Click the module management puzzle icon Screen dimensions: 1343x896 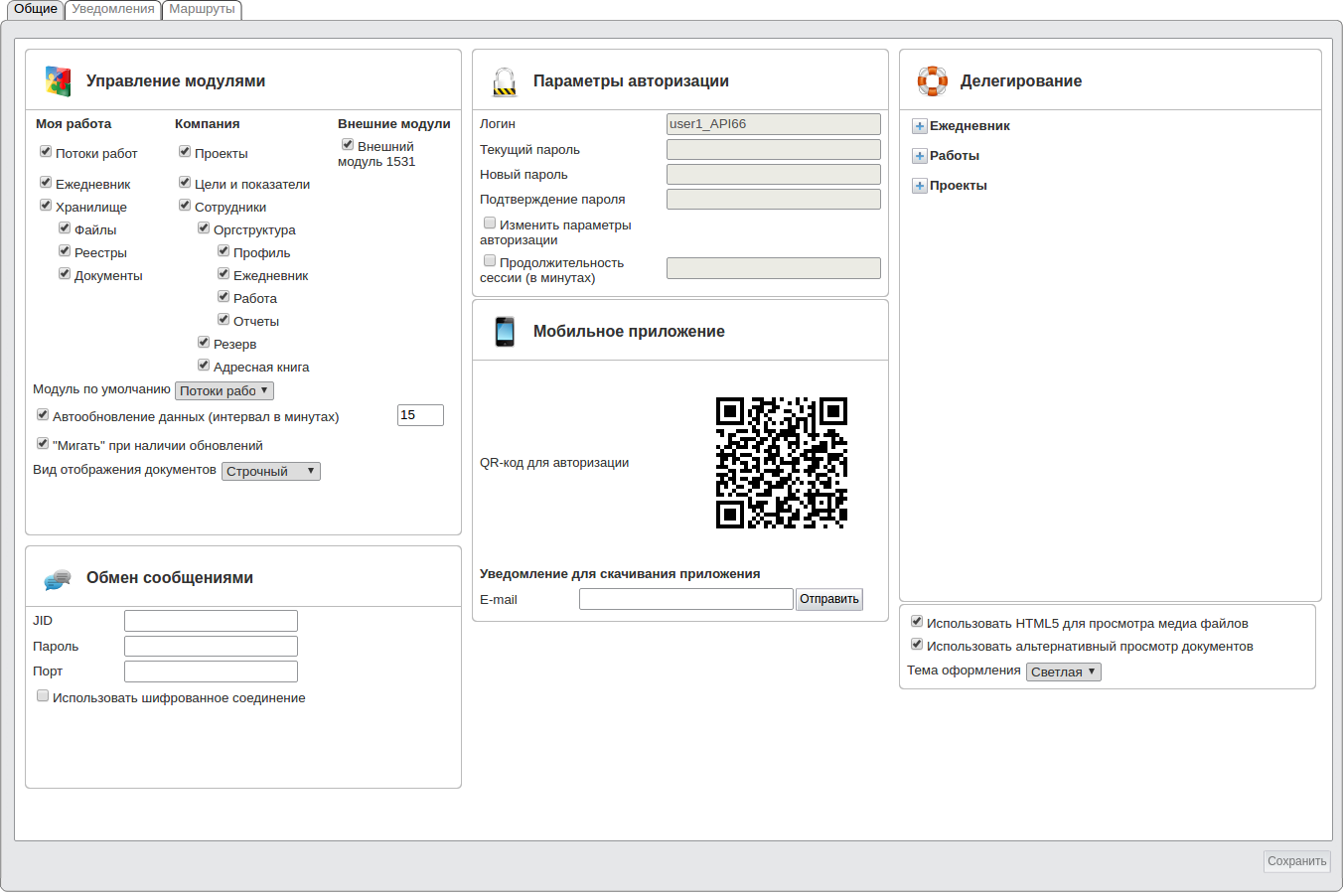(x=58, y=80)
